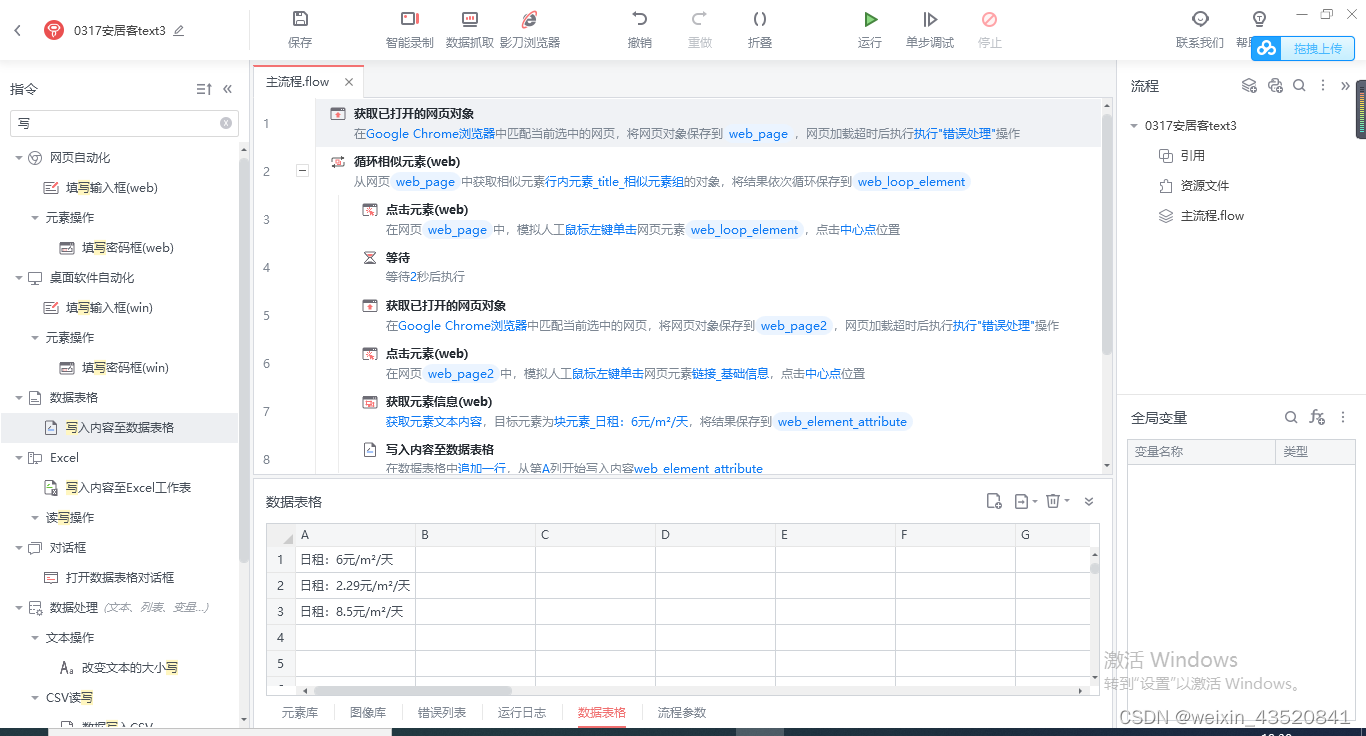
Task: Add a new global variable (fx icon)
Action: [1317, 417]
